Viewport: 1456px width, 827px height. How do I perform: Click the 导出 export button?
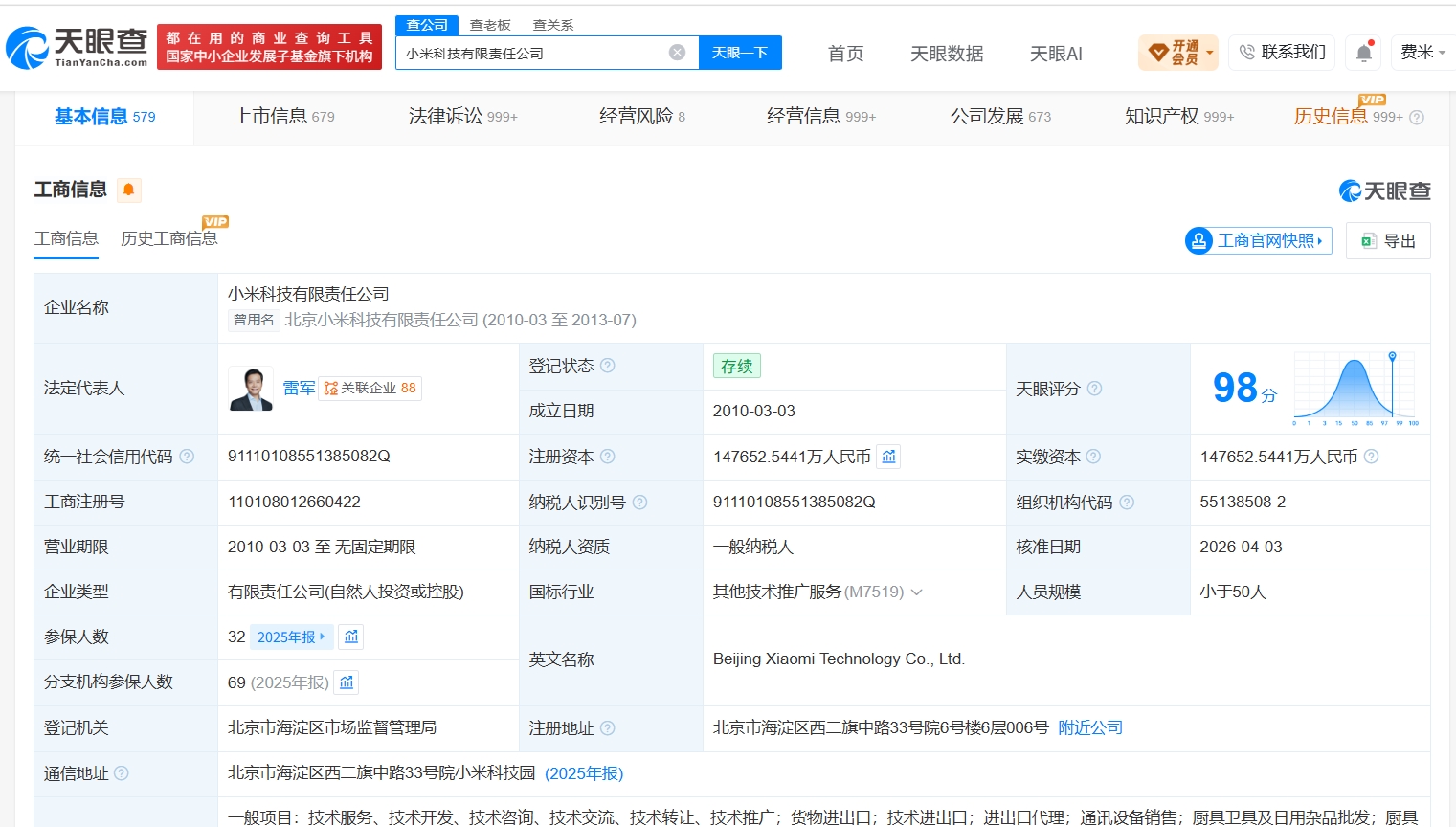pyautogui.click(x=1388, y=241)
